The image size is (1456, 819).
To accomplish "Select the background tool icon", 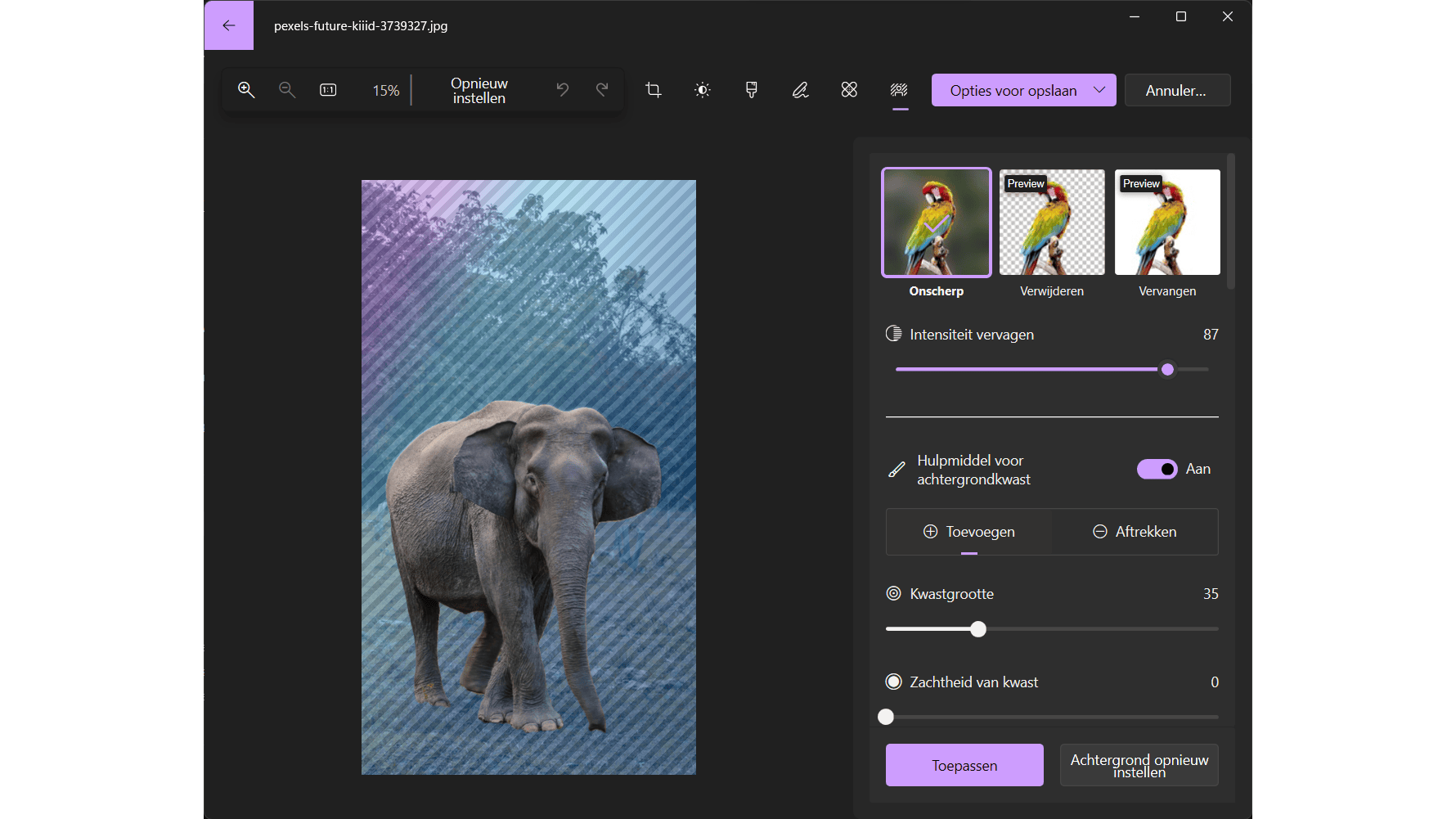I will [x=900, y=90].
